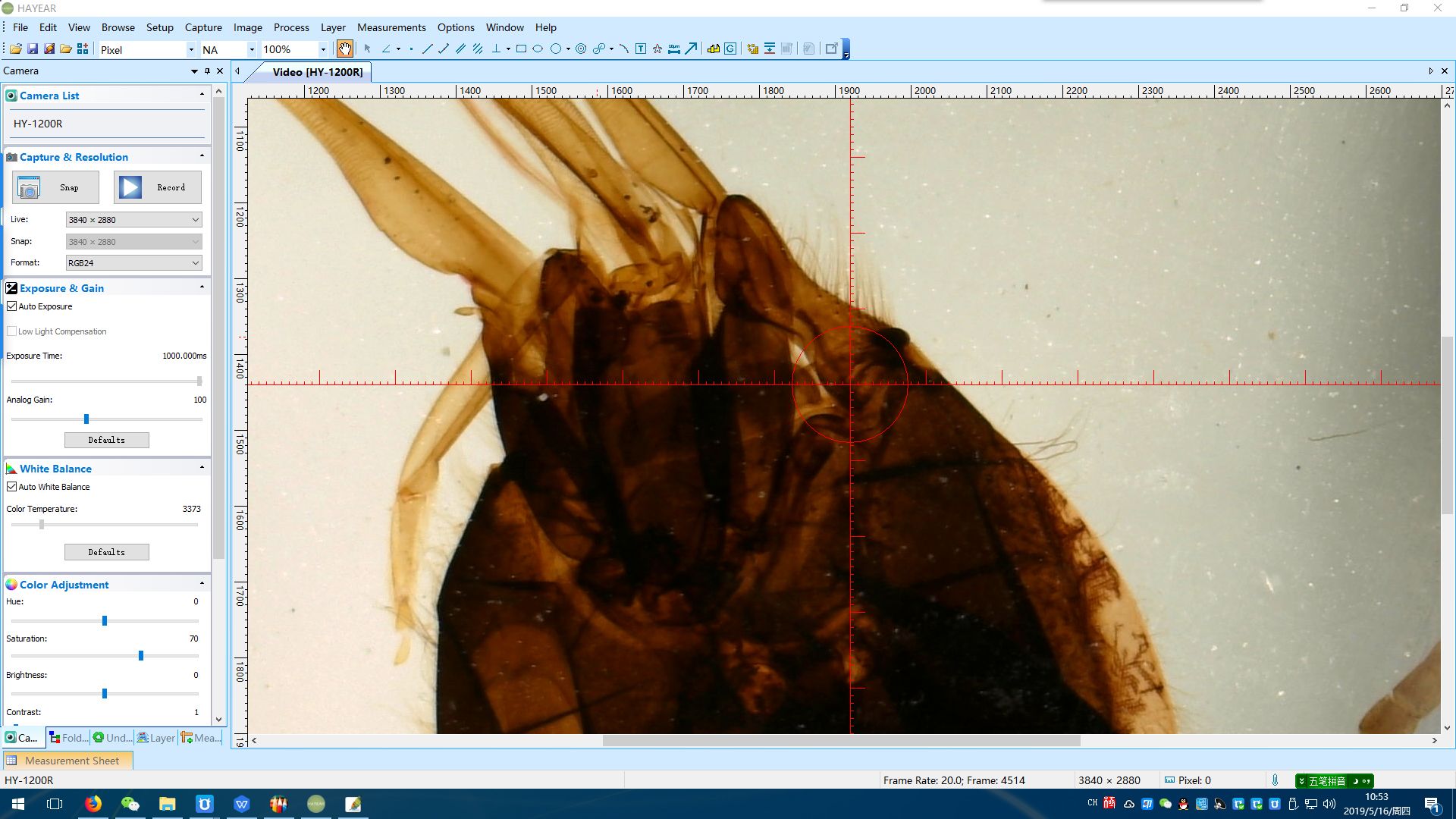The image size is (1456, 819).
Task: Toggle Low Light Compensation checkbox
Action: [x=11, y=331]
